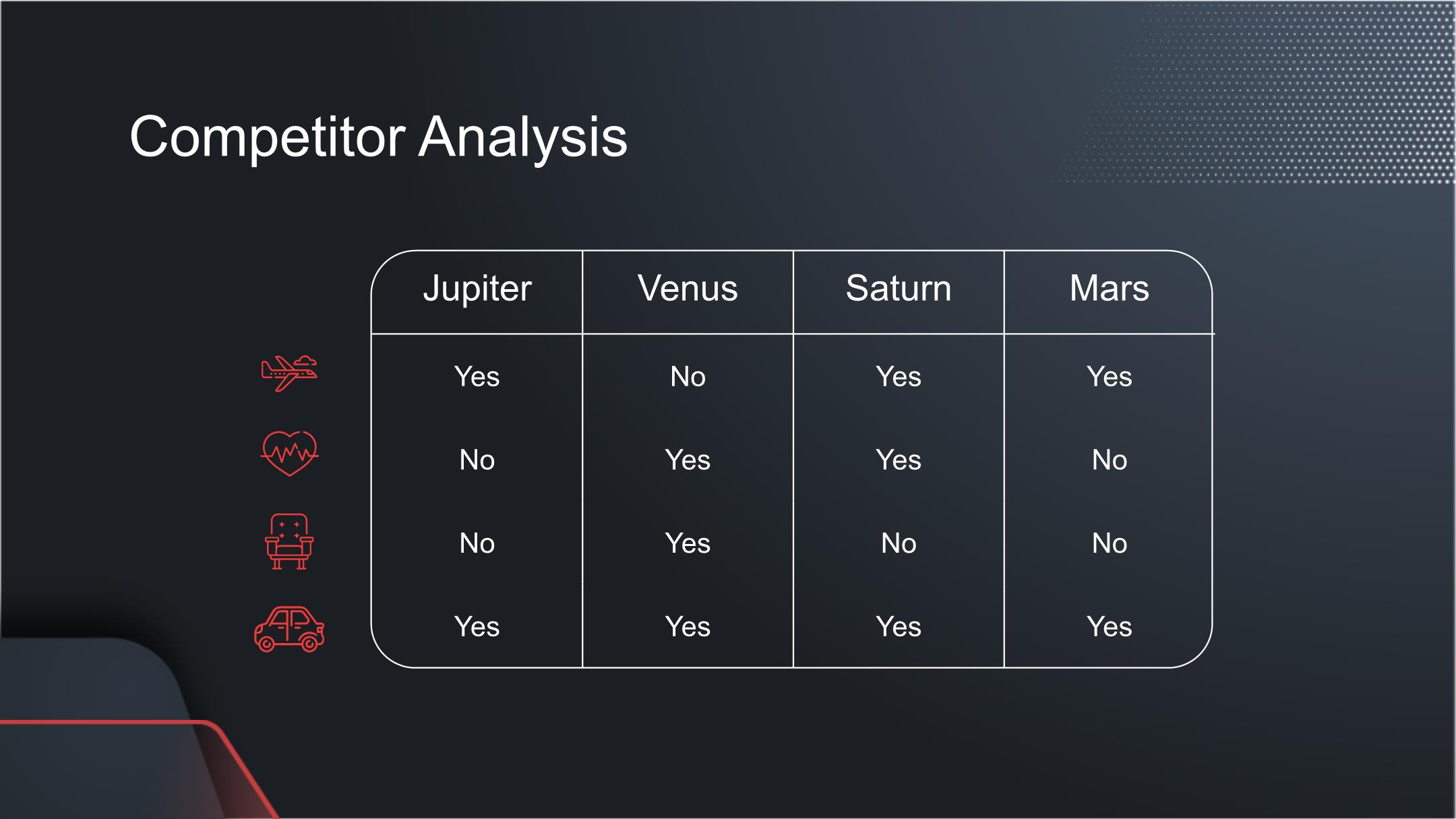Click the Competitor Analysis title
Viewport: 1456px width, 819px height.
pyautogui.click(x=378, y=138)
